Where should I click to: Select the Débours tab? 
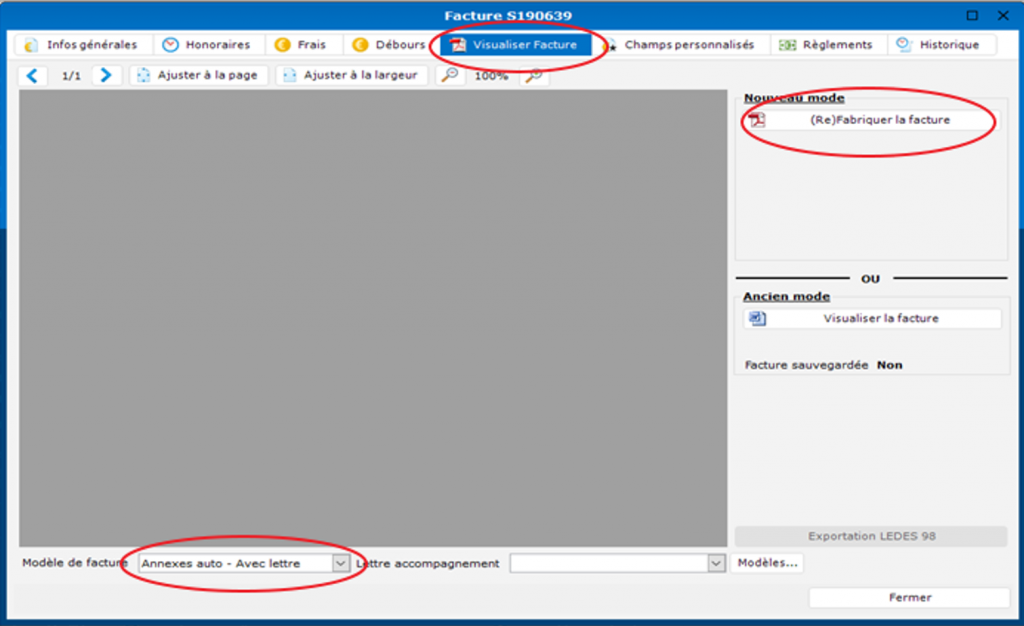389,45
